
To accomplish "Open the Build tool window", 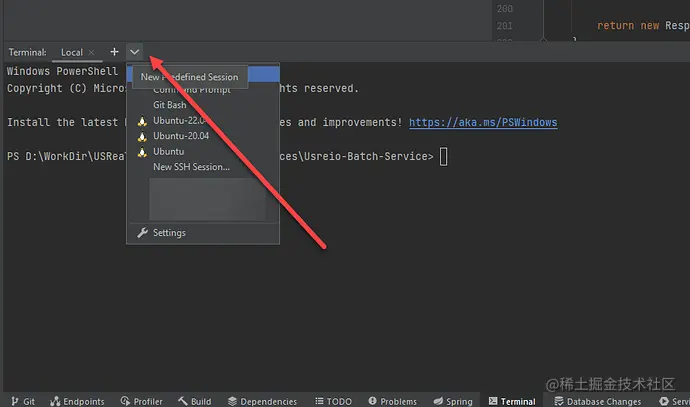I will tap(195, 401).
